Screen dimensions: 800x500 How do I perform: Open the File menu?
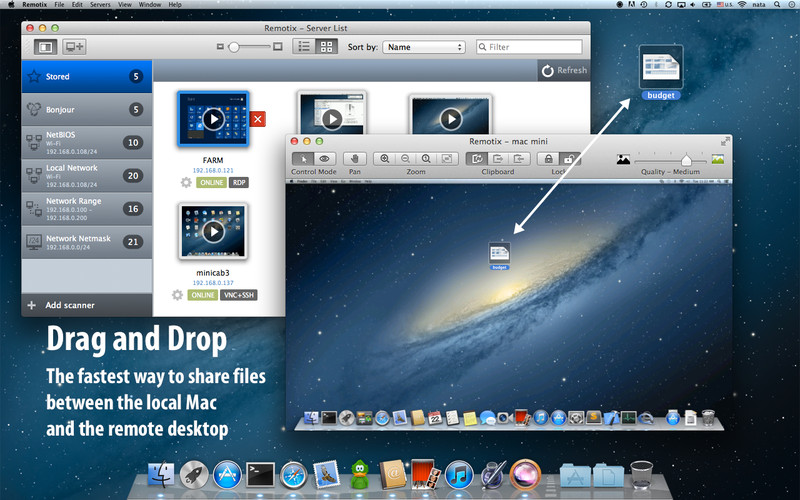pos(59,5)
